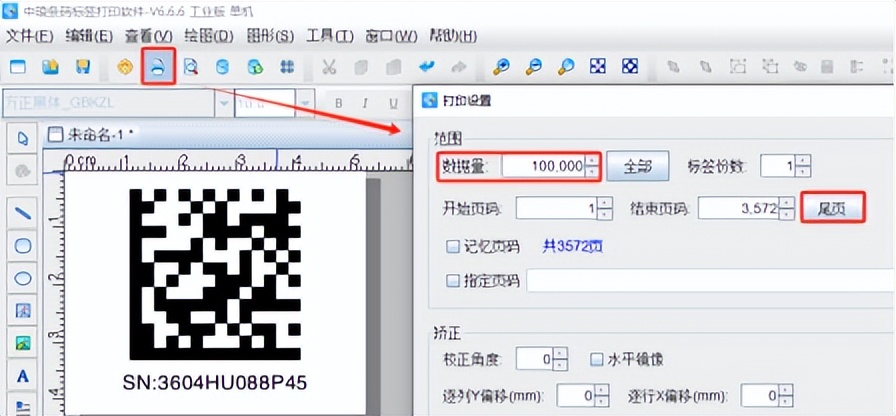Click the new document icon in toolbar
The width and height of the screenshot is (896, 416).
[18, 67]
